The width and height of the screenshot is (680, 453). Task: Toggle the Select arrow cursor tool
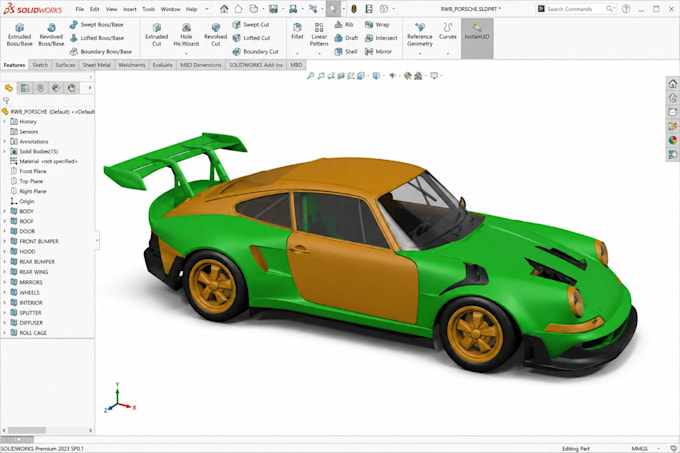tap(333, 9)
